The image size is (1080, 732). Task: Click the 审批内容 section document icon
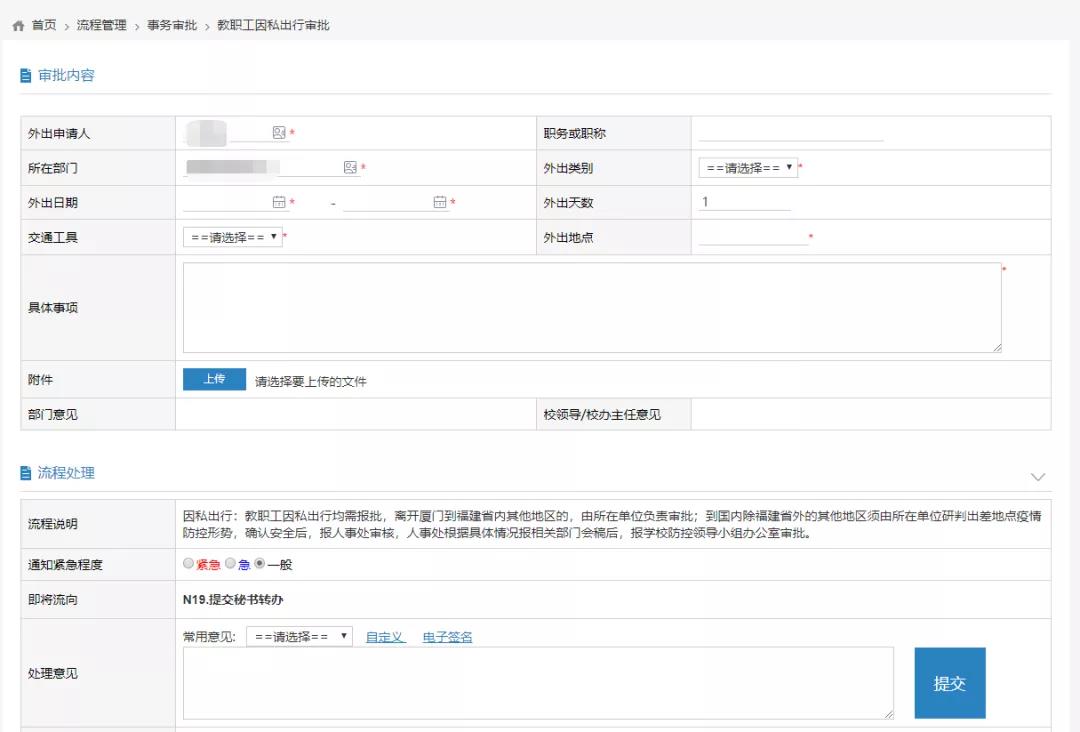point(26,76)
